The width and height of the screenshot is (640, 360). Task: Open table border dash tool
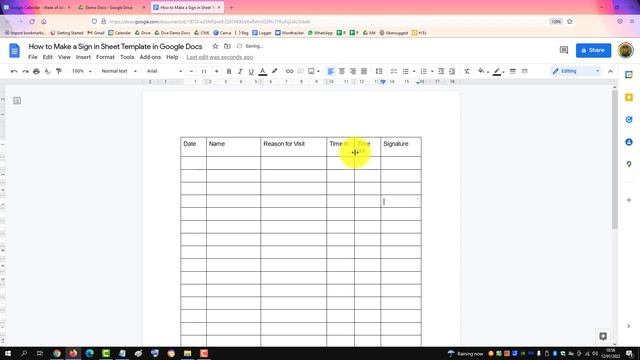coord(525,71)
